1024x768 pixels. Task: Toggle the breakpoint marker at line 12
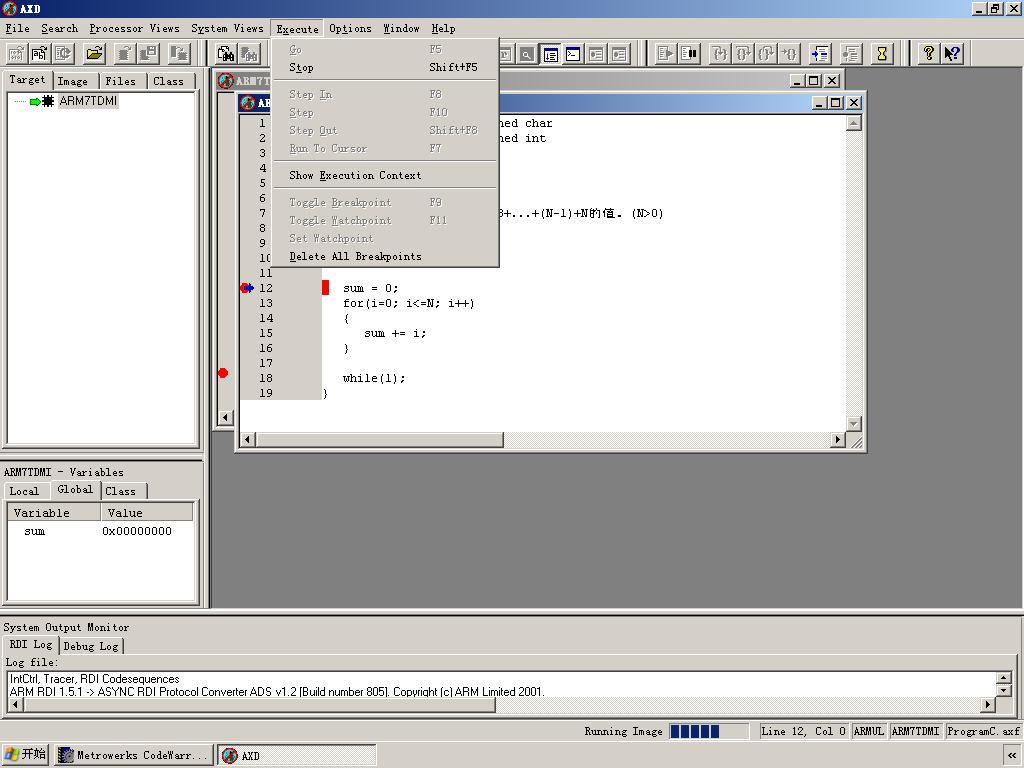(x=247, y=288)
